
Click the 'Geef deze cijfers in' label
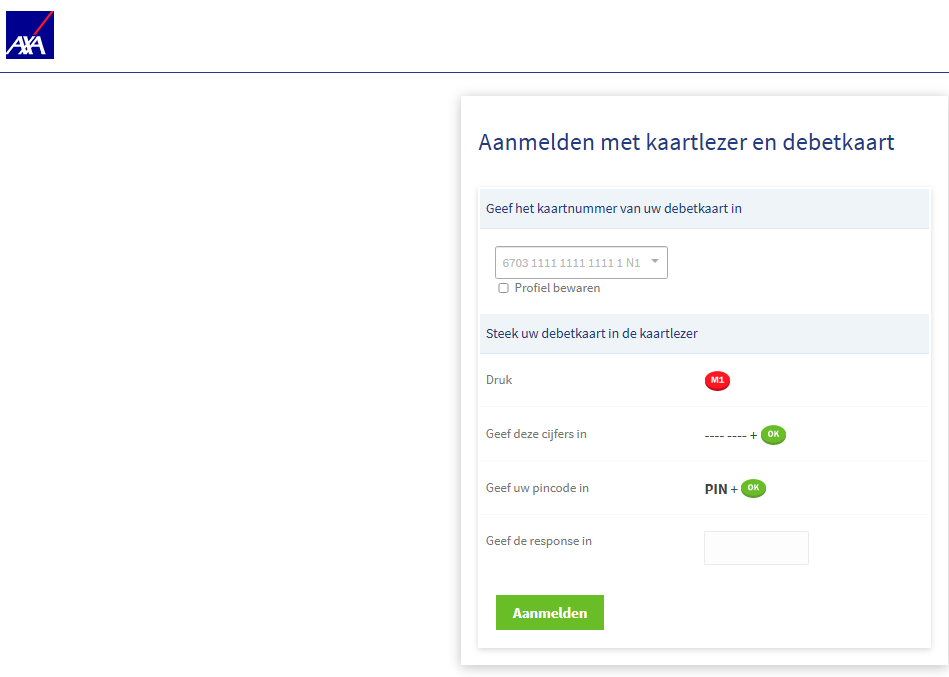click(x=535, y=434)
